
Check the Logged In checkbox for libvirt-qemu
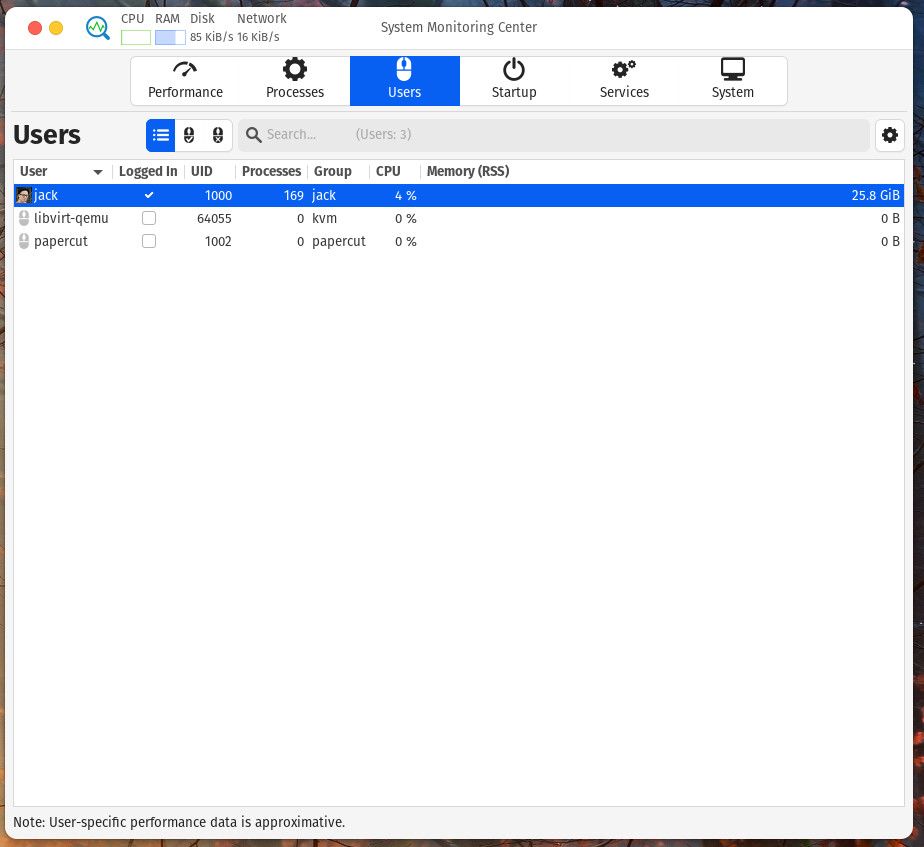coord(149,218)
